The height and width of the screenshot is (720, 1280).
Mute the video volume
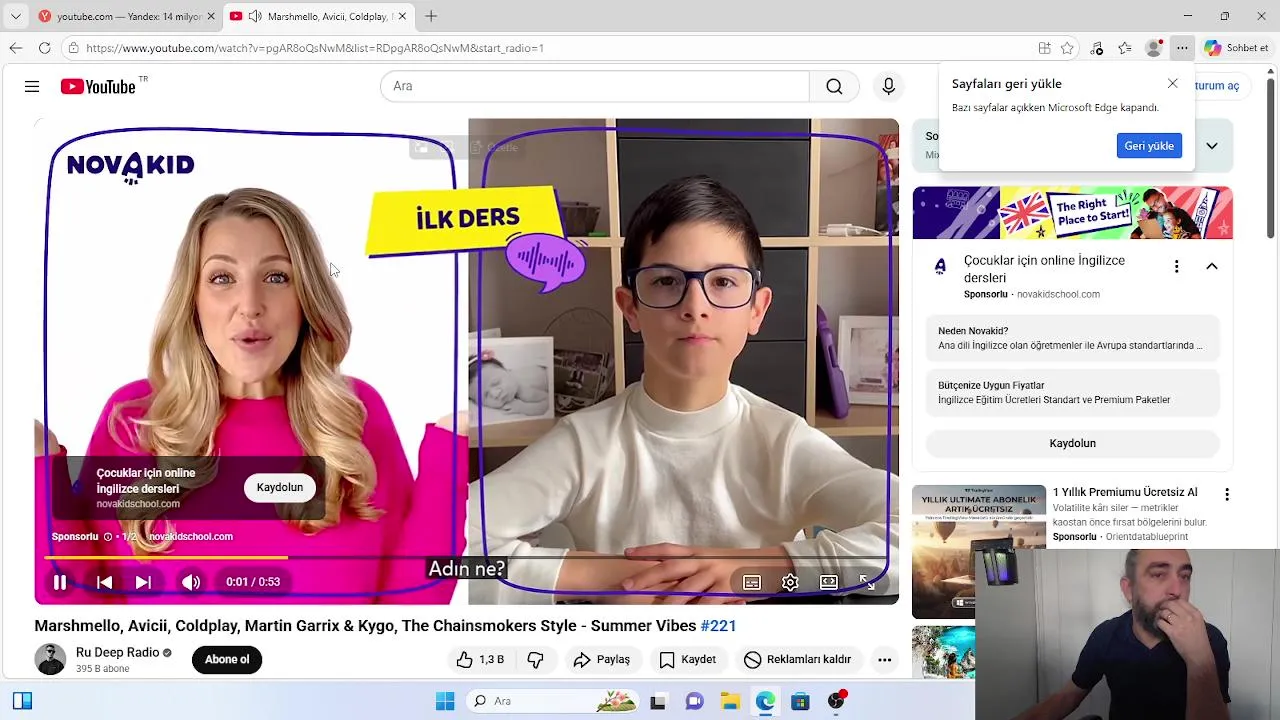point(191,582)
